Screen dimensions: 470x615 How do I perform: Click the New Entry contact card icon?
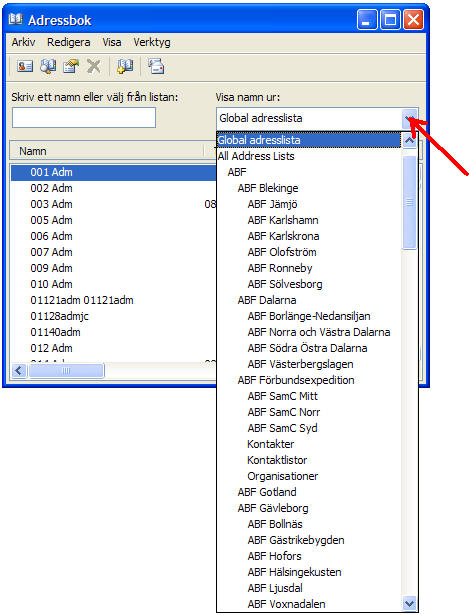[x=25, y=67]
